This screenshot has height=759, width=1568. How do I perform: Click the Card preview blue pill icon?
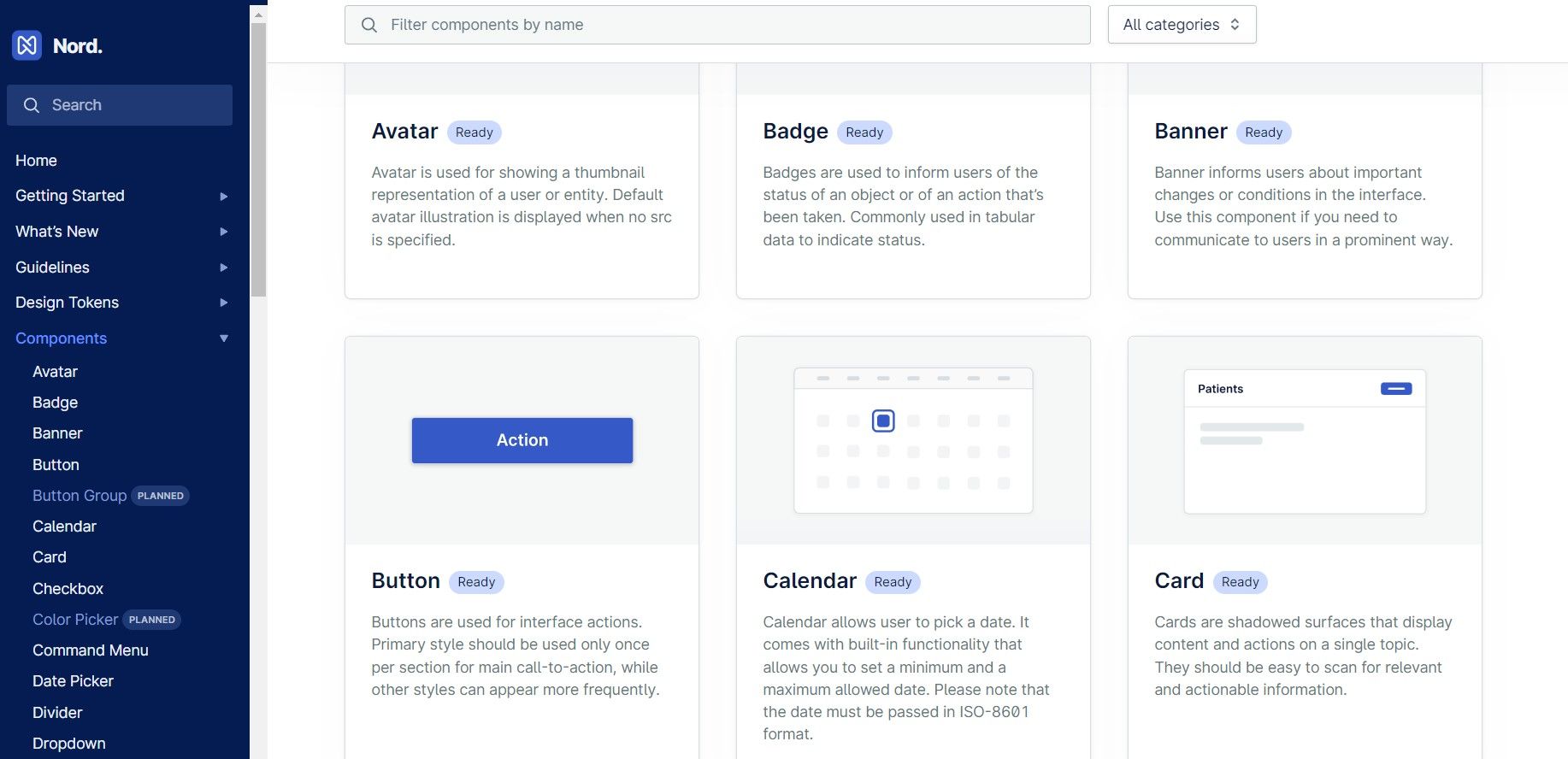1396,389
